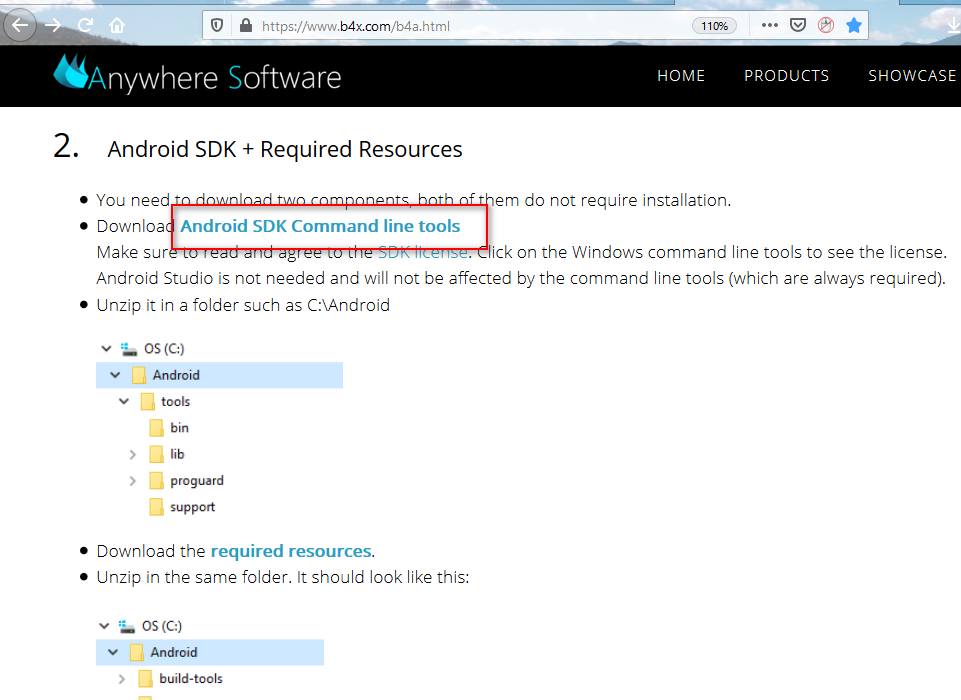This screenshot has height=700, width=961.
Task: Reload the page with the refresh icon
Action: (86, 25)
